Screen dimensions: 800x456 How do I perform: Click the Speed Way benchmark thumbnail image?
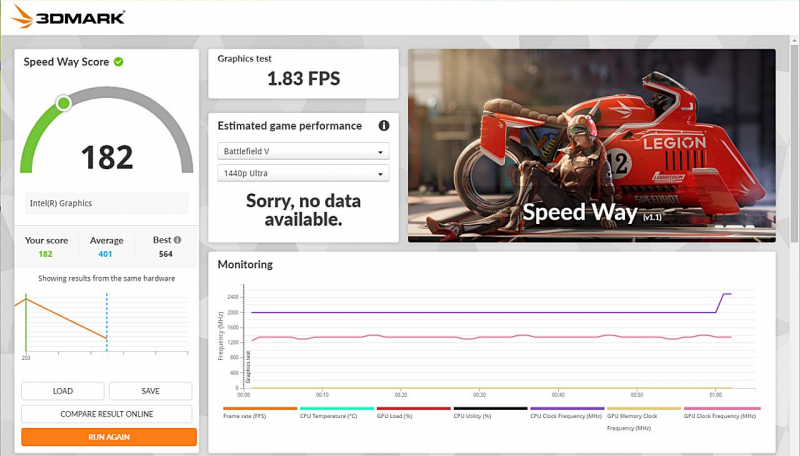[591, 145]
